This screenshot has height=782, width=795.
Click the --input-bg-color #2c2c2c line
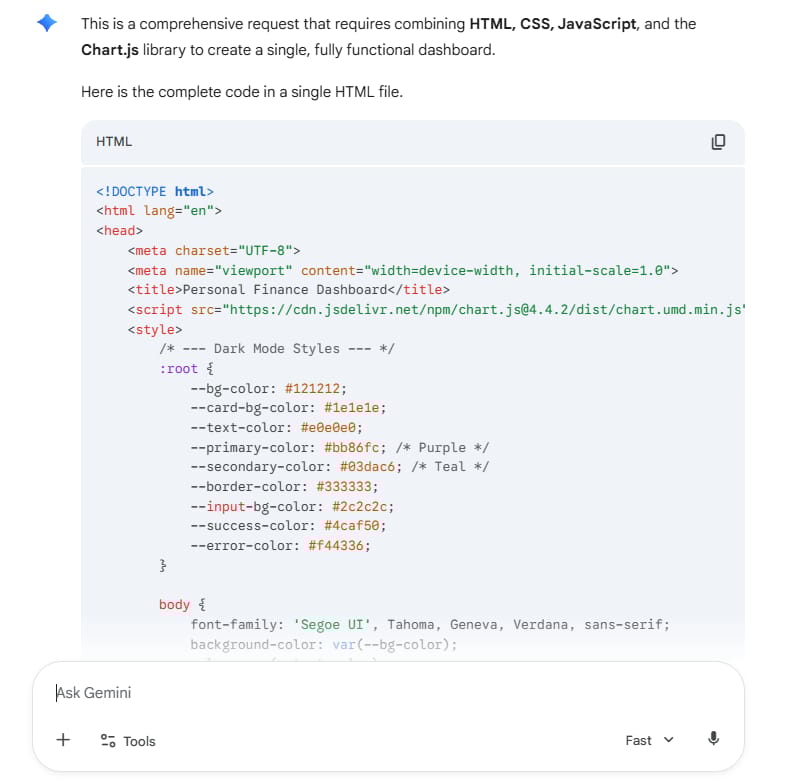pos(293,506)
